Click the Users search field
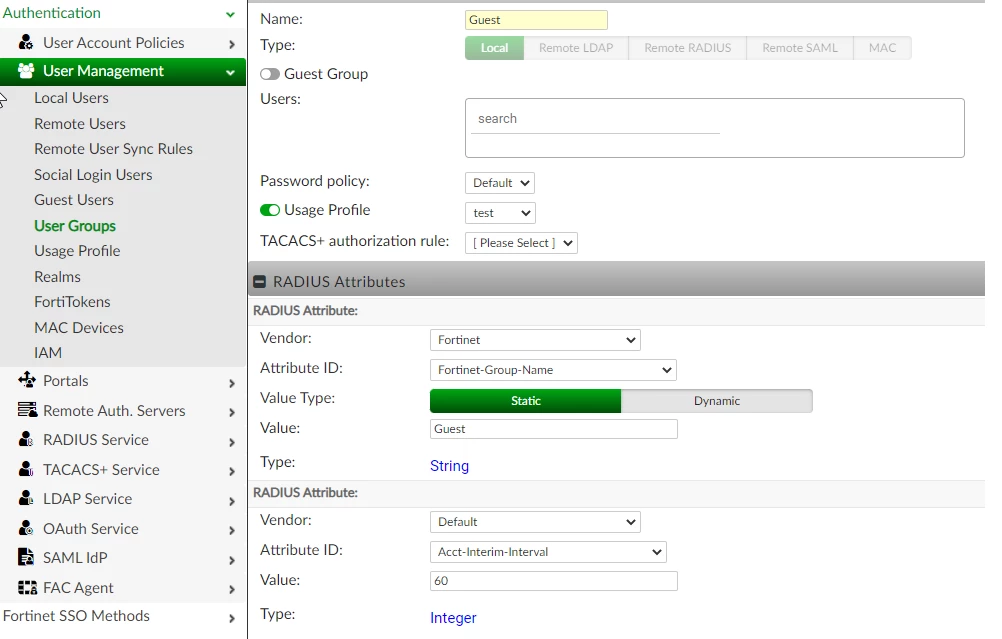1002x639 pixels. (595, 119)
